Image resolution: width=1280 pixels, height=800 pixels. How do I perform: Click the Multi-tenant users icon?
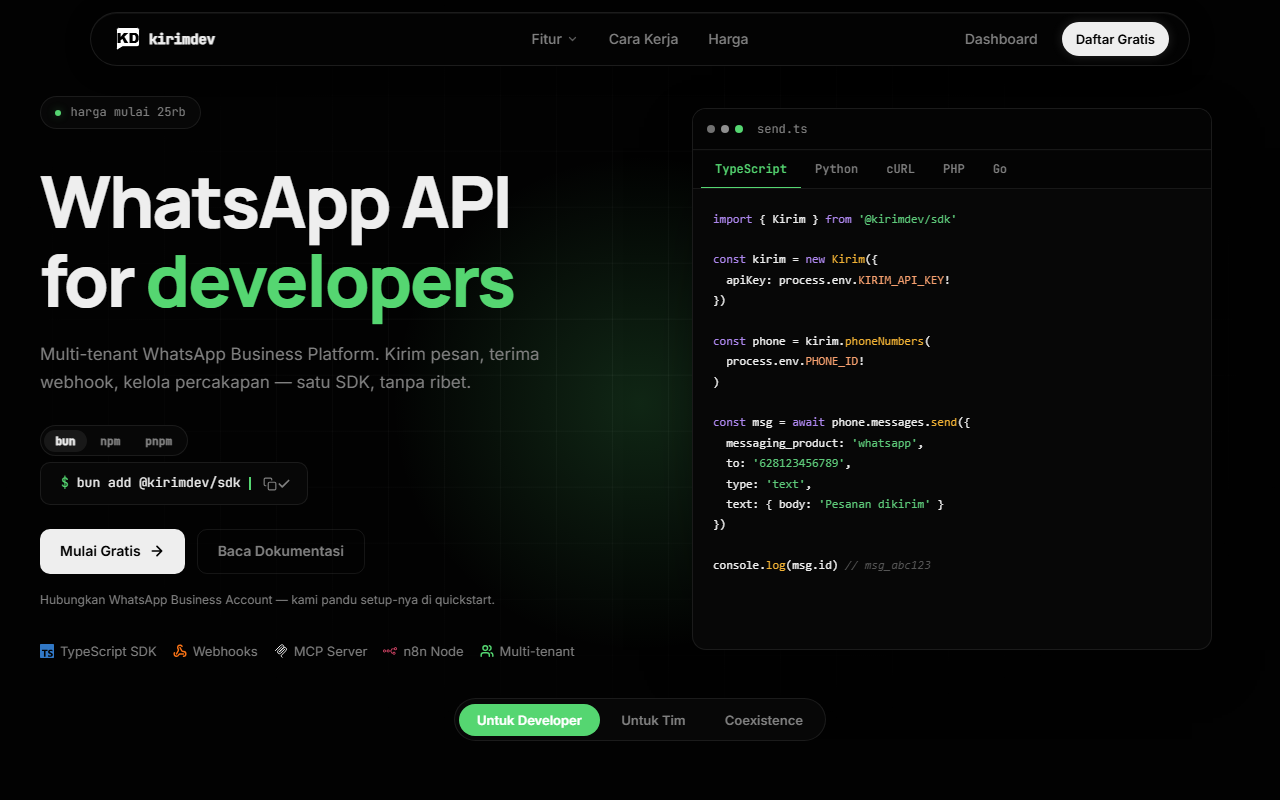click(x=487, y=651)
